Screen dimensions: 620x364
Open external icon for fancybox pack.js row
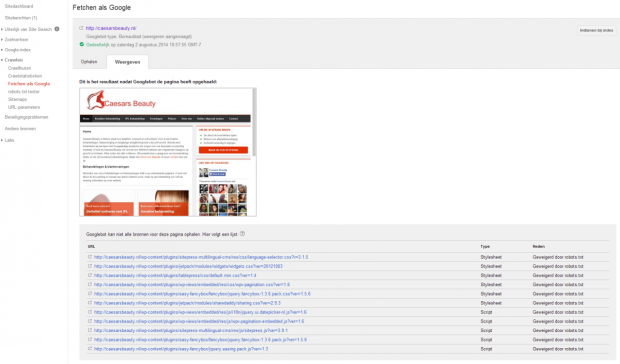90,339
